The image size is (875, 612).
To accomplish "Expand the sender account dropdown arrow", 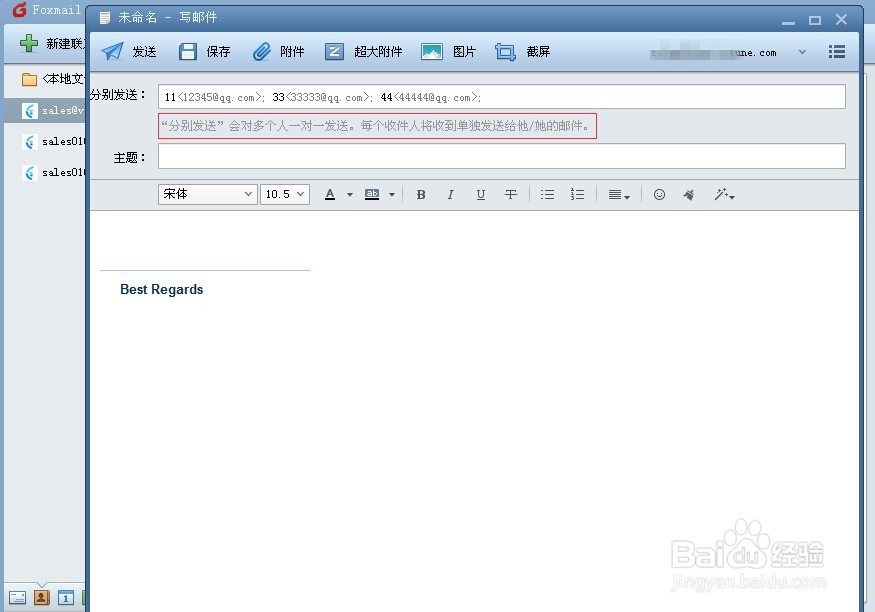I will click(801, 51).
